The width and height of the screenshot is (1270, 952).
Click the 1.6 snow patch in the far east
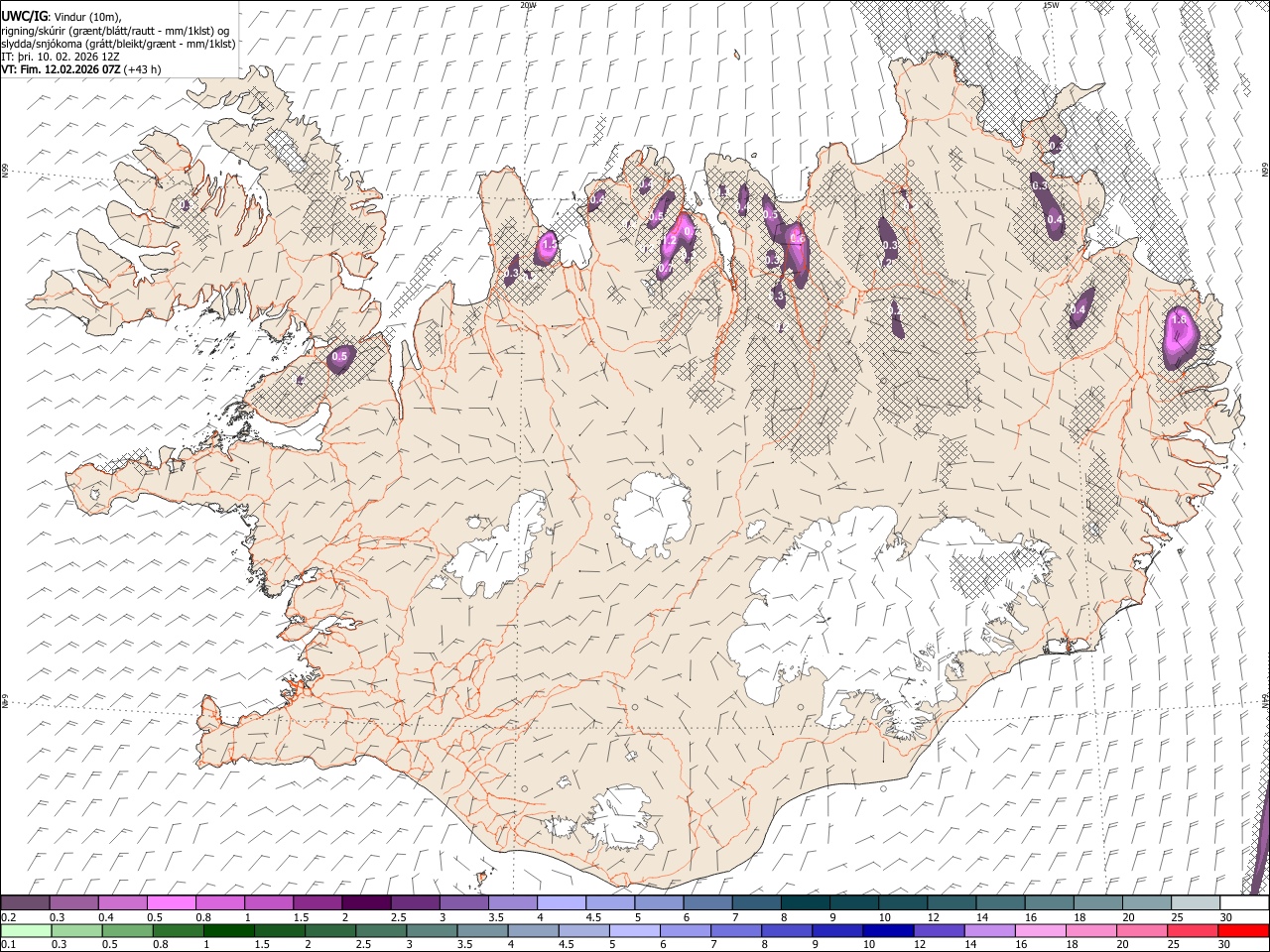click(x=1180, y=337)
